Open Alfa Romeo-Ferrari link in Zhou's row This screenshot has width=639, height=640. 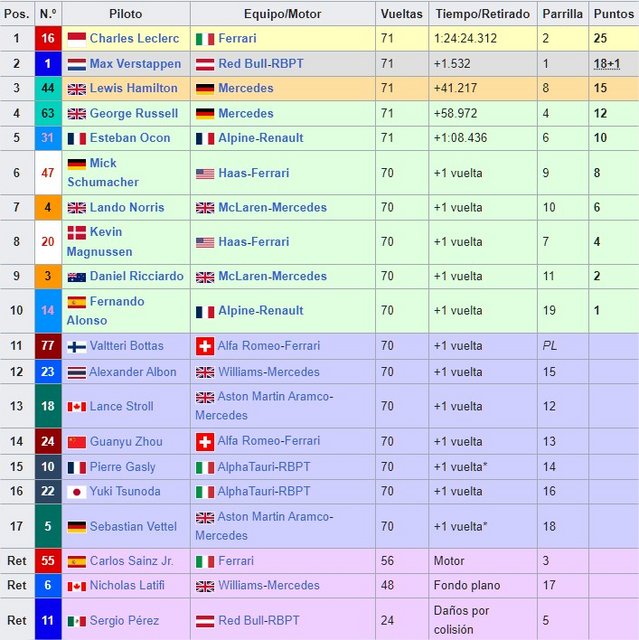coord(268,441)
